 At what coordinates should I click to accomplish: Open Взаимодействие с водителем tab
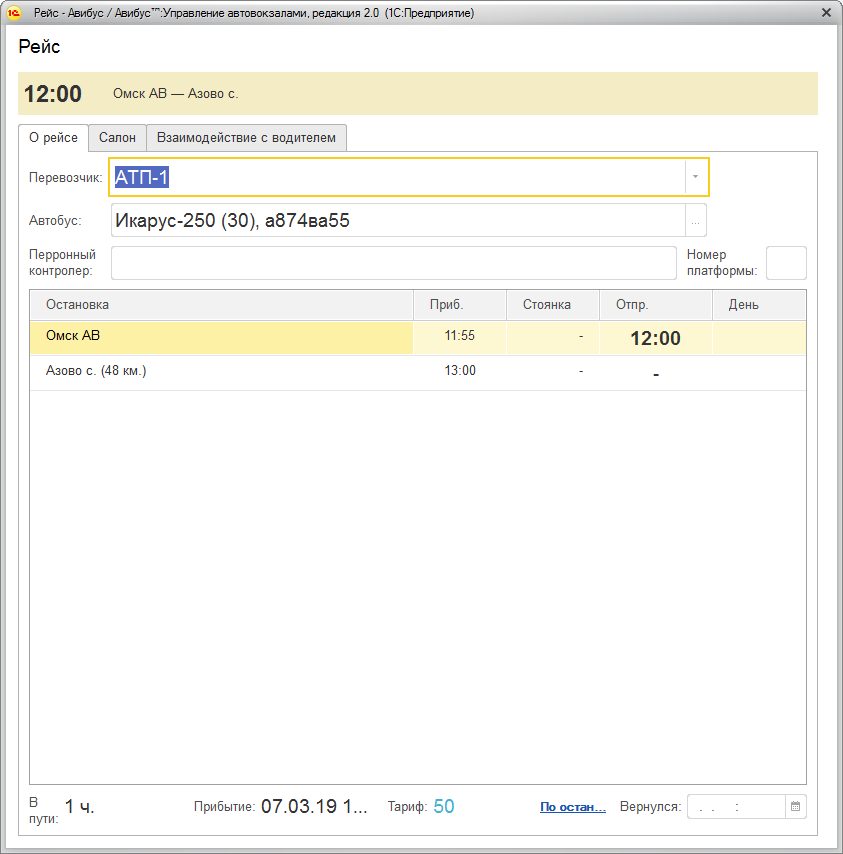[x=246, y=138]
